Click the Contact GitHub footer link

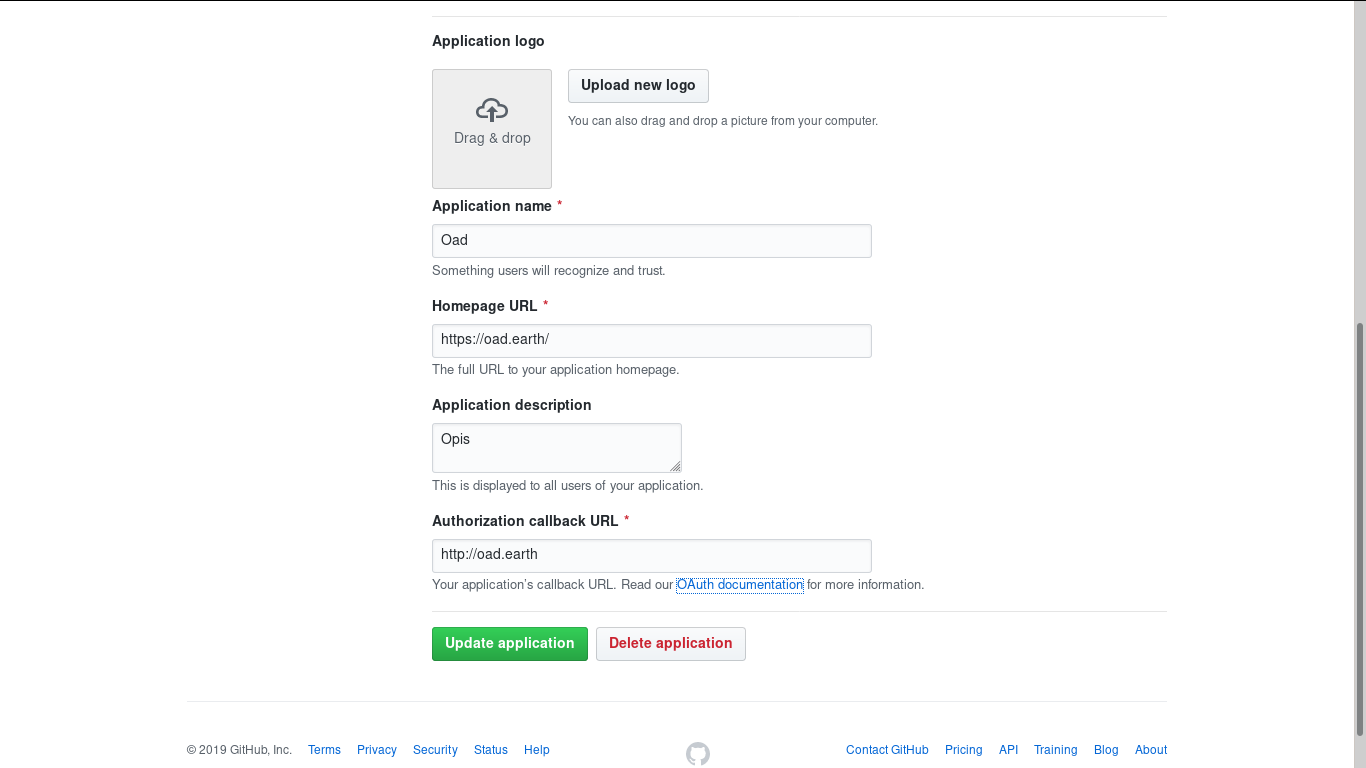click(x=886, y=749)
